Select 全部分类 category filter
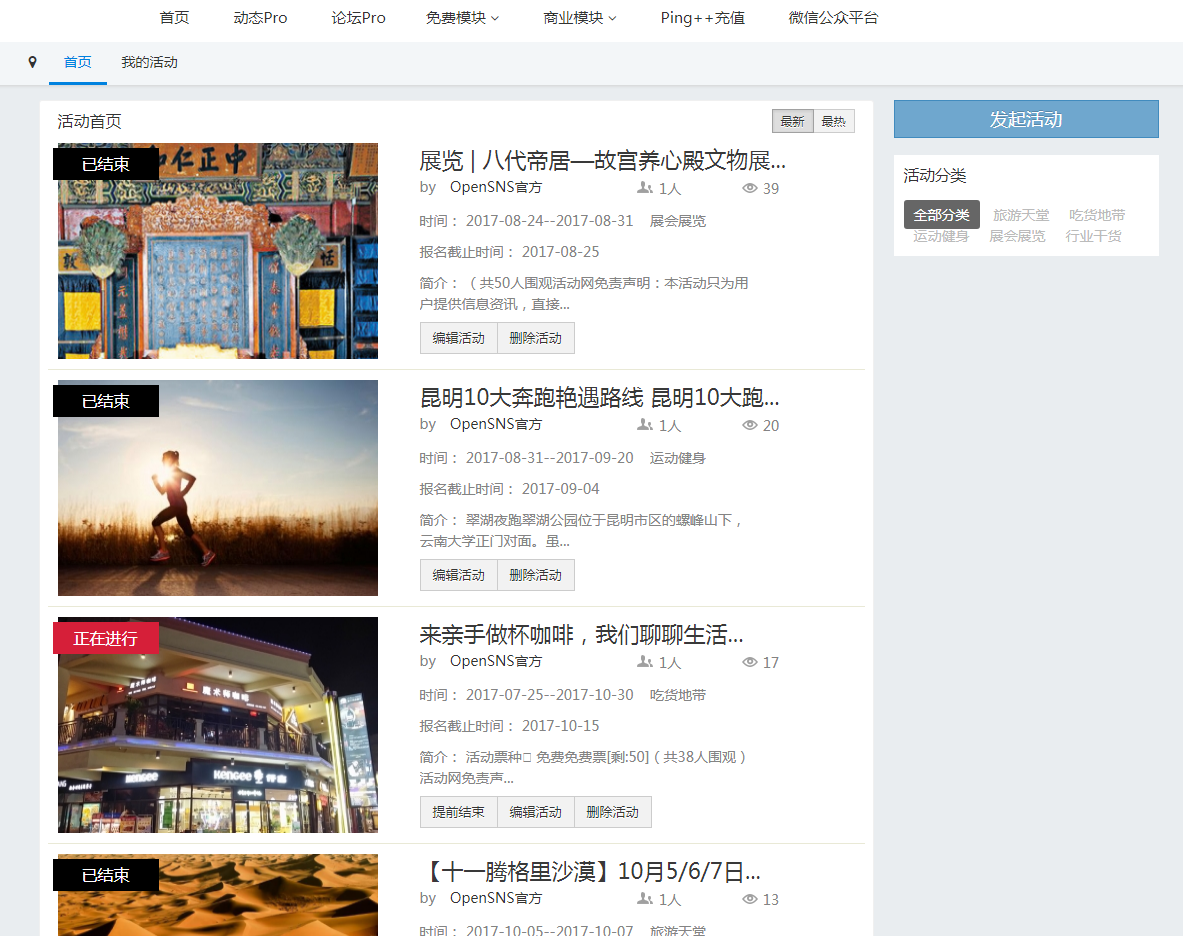 coord(942,215)
